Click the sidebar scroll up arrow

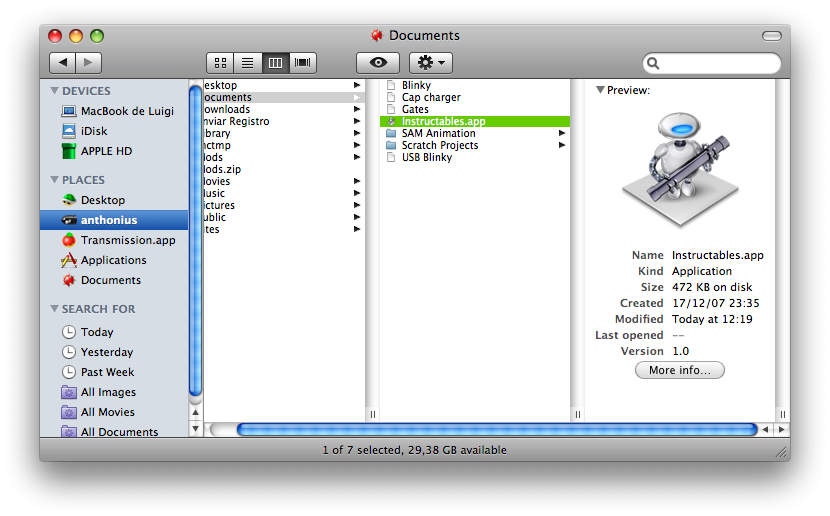pyautogui.click(x=195, y=412)
